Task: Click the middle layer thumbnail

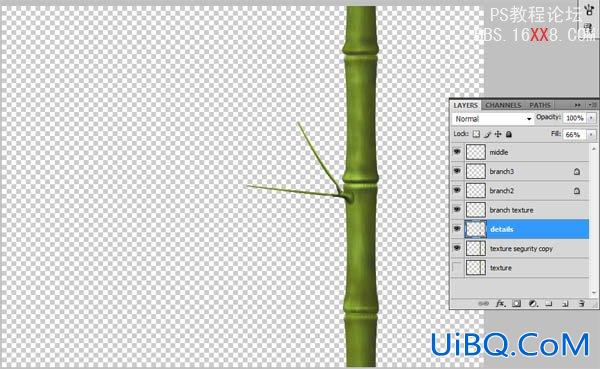Action: click(x=476, y=152)
